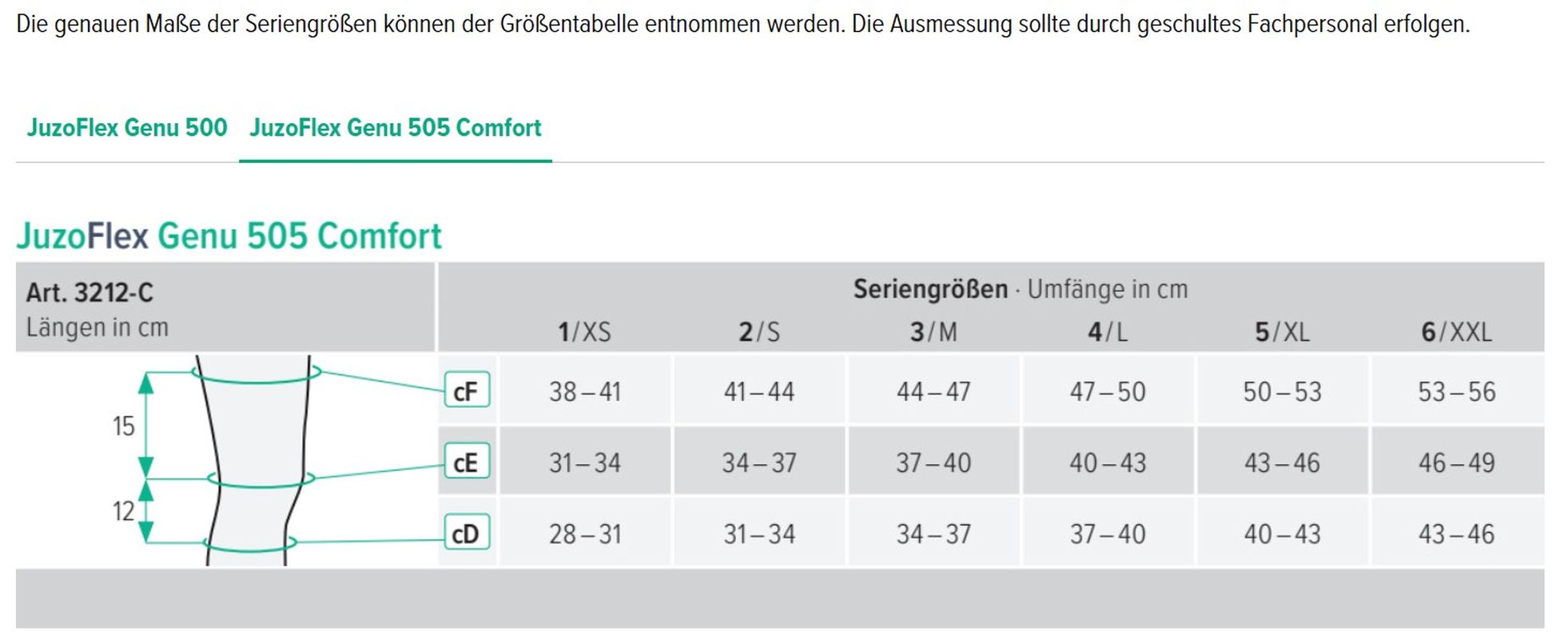
Task: Click the 6/XXL size column header
Action: coord(1456,331)
